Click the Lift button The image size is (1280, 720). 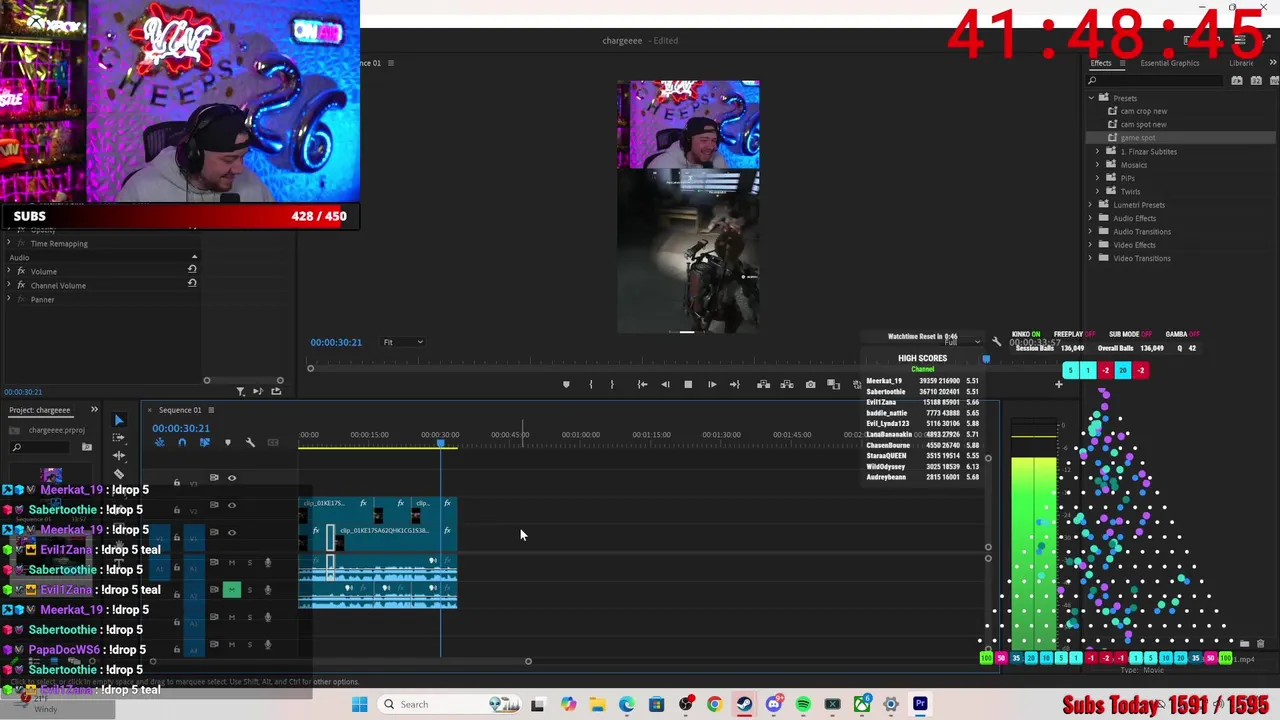coord(763,385)
